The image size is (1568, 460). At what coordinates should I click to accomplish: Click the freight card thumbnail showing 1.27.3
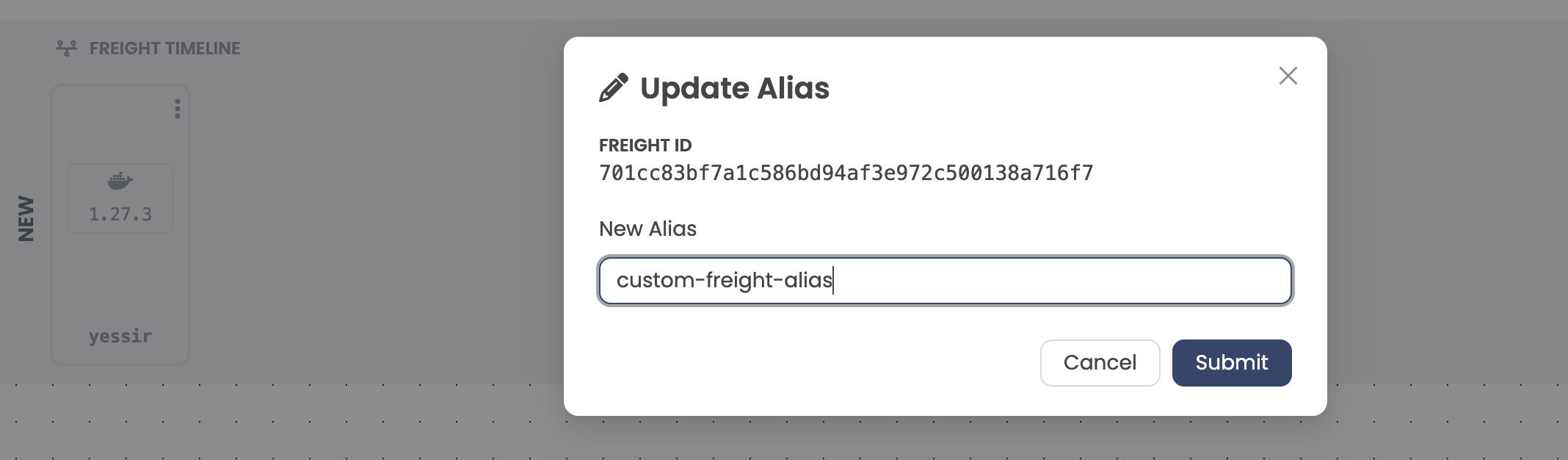pyautogui.click(x=120, y=198)
